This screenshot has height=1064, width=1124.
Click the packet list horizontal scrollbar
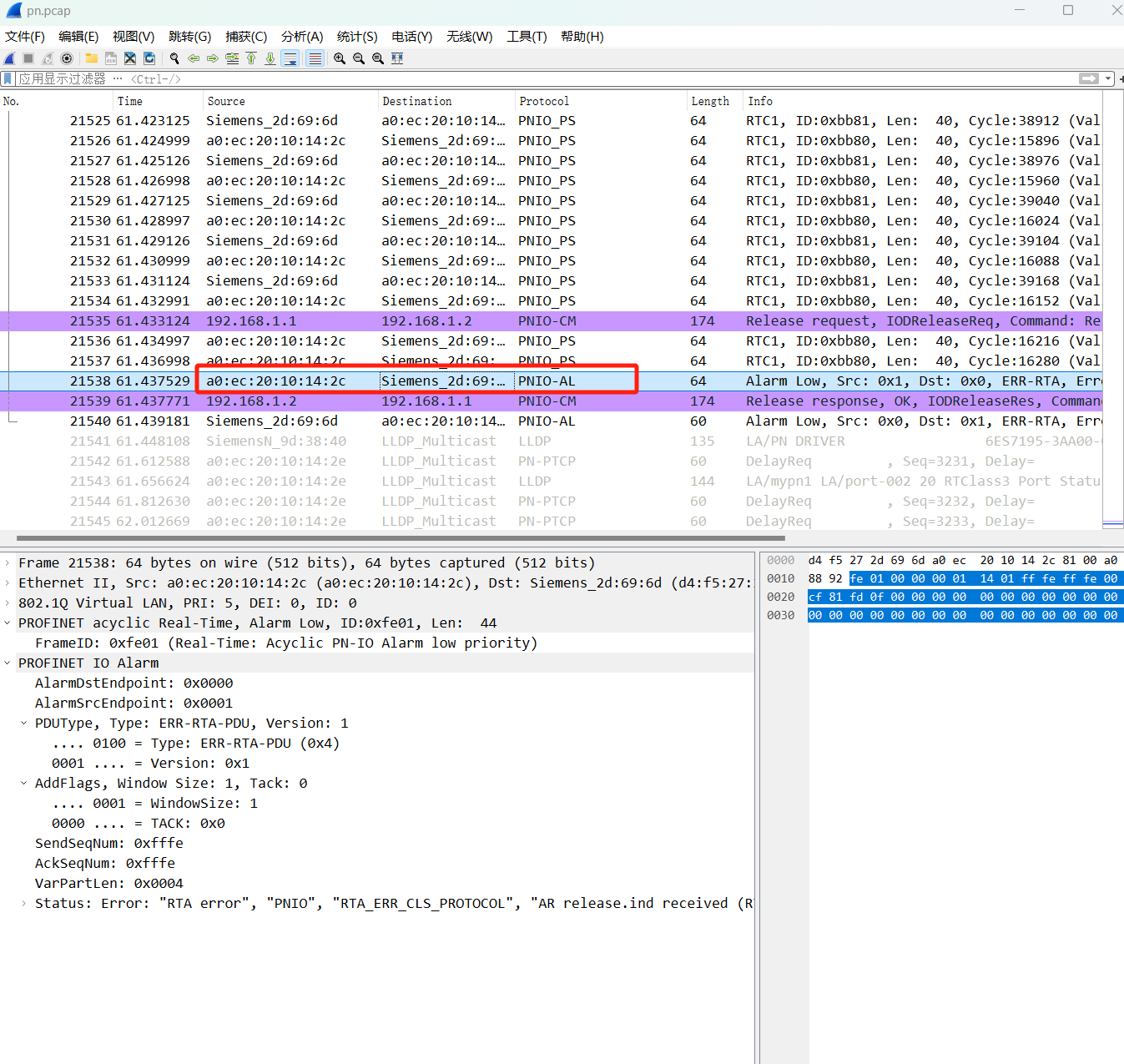pos(401,538)
